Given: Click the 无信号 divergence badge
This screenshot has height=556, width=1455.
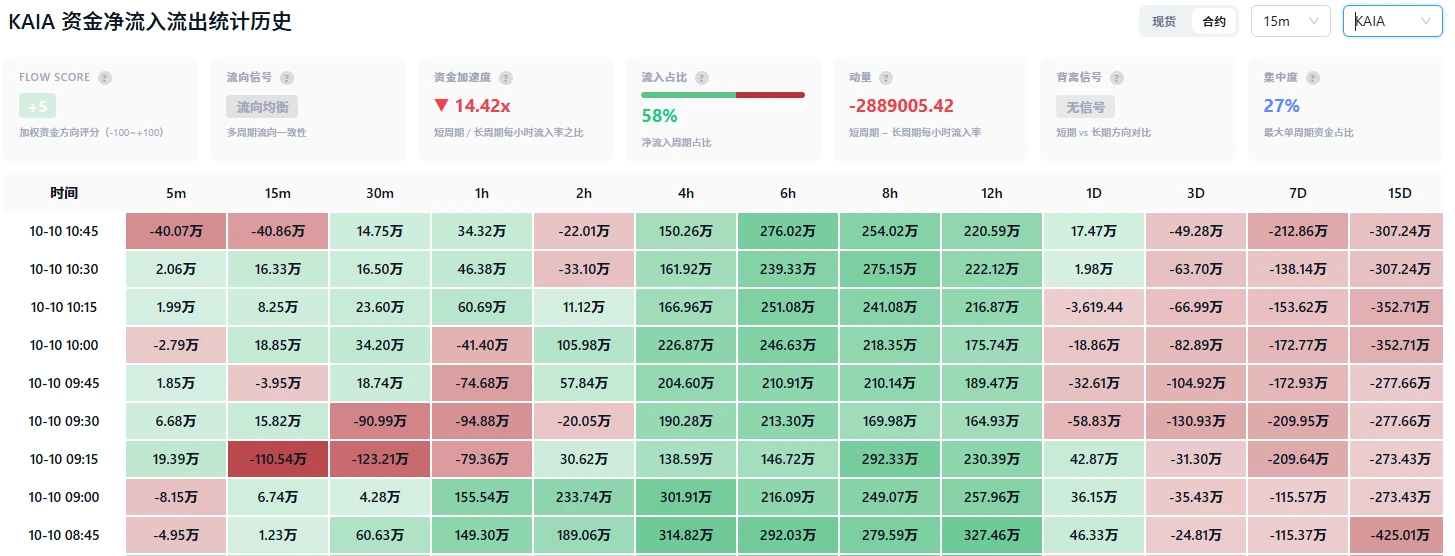Looking at the screenshot, I should (1085, 106).
